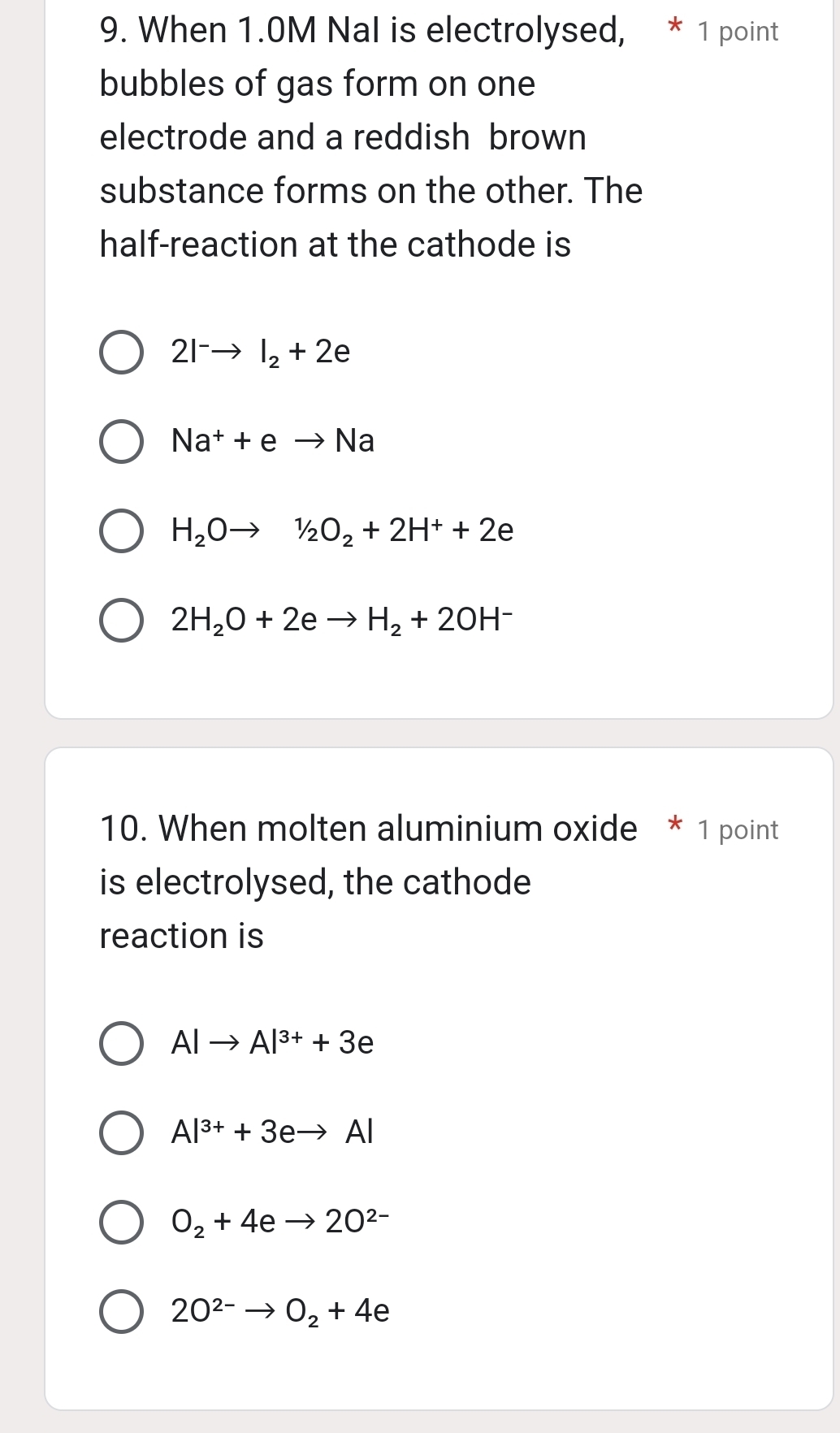Screen dimensions: 840x1433
Task: Select radio button for Na⁺ + e → Na
Action: pyautogui.click(x=122, y=441)
